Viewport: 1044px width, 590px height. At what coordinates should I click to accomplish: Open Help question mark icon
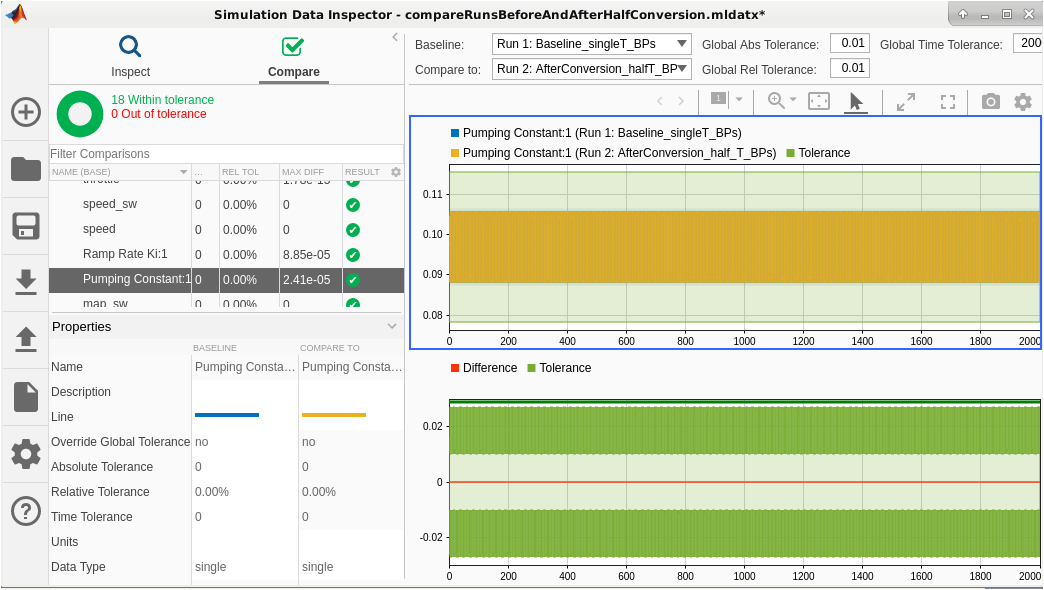coord(25,511)
